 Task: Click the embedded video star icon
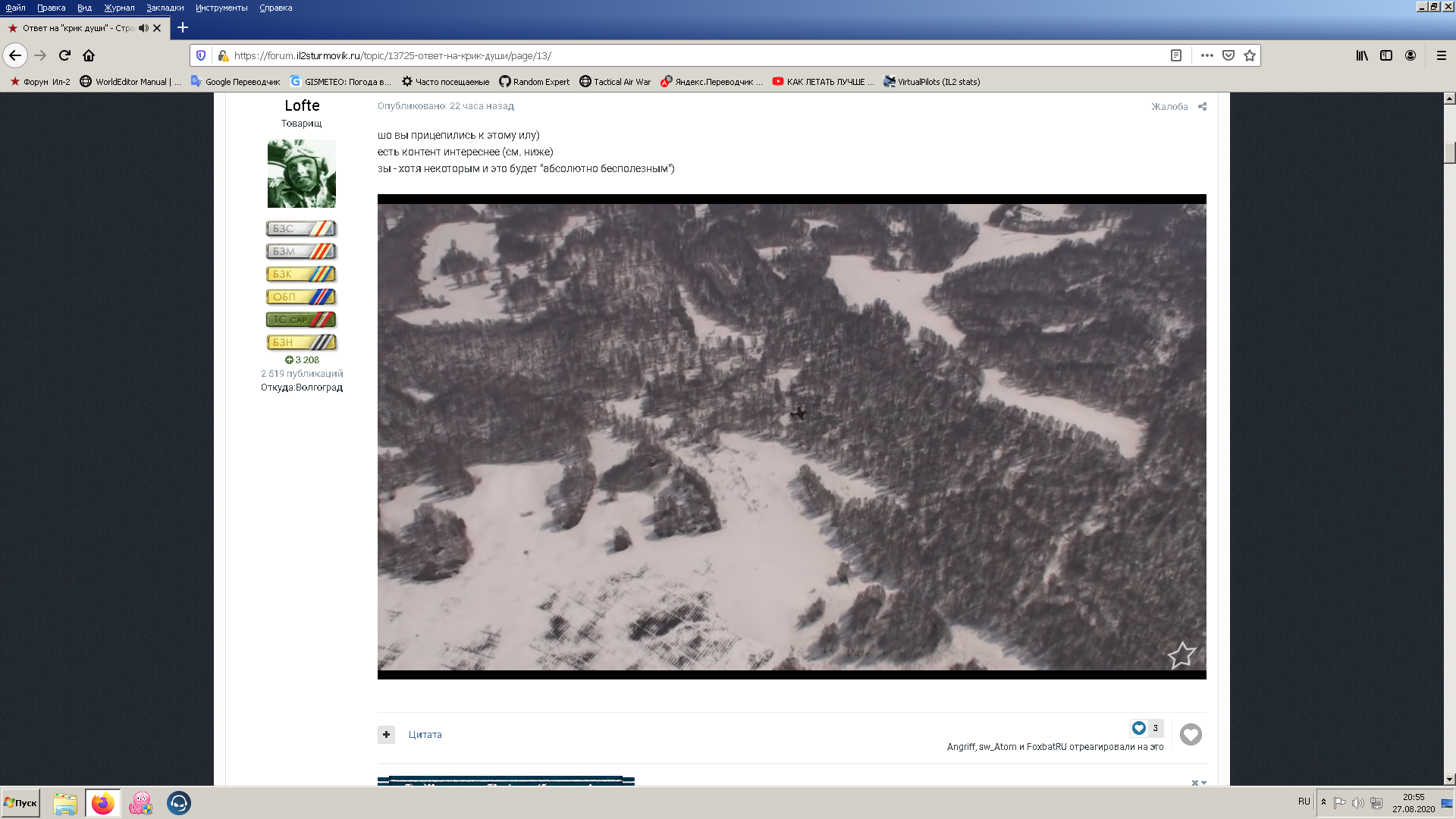point(1181,655)
